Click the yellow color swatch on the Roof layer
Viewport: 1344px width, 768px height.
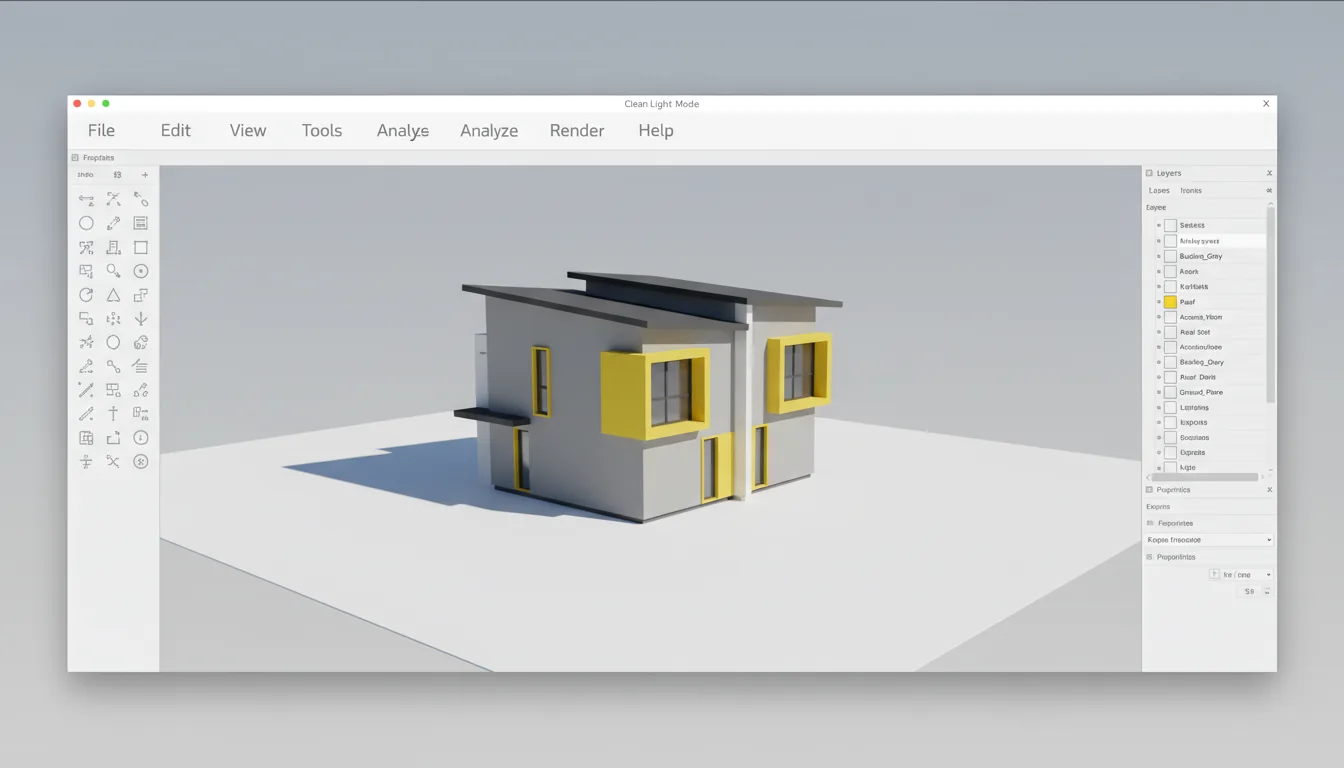[1170, 301]
